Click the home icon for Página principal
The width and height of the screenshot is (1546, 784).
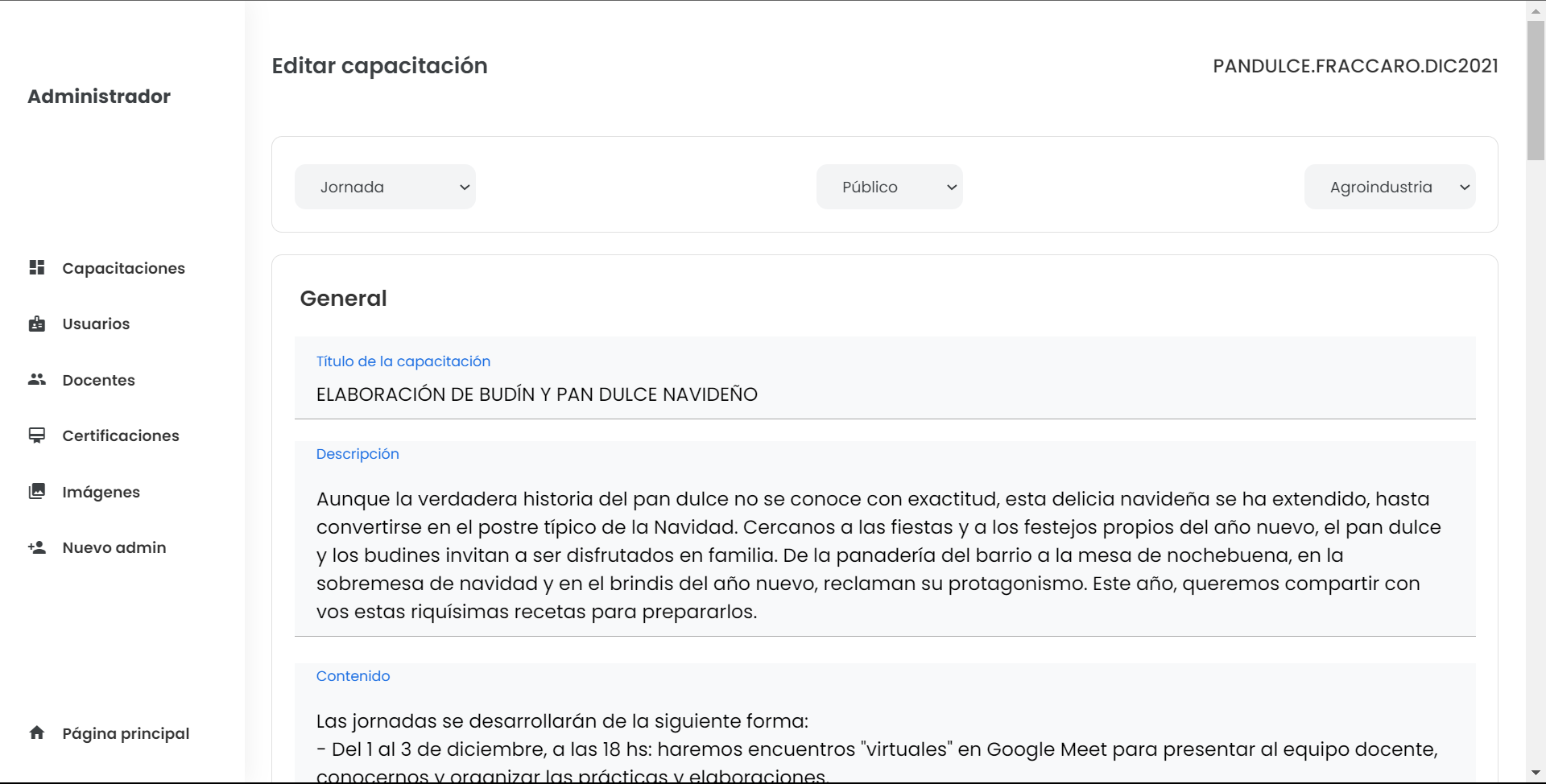37,732
